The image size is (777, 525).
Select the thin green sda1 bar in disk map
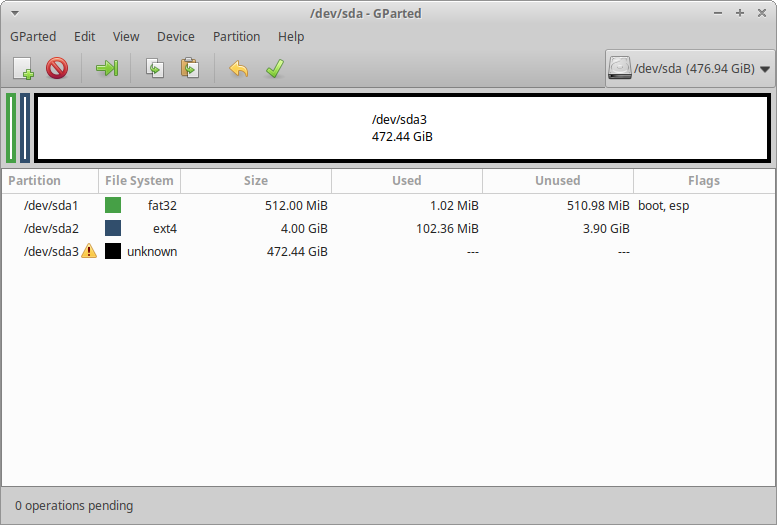[11, 128]
